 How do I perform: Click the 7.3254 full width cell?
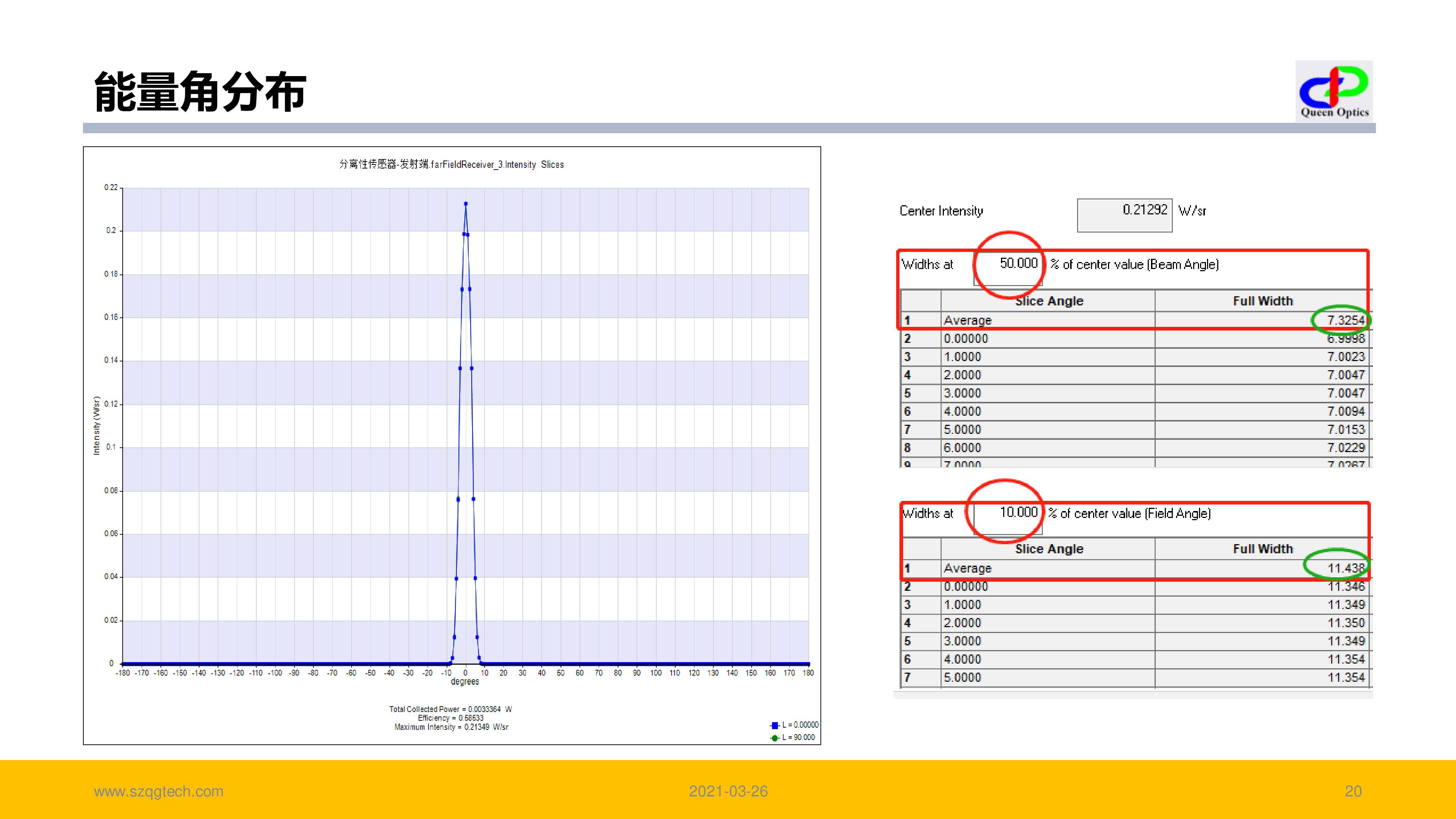[x=1345, y=320]
